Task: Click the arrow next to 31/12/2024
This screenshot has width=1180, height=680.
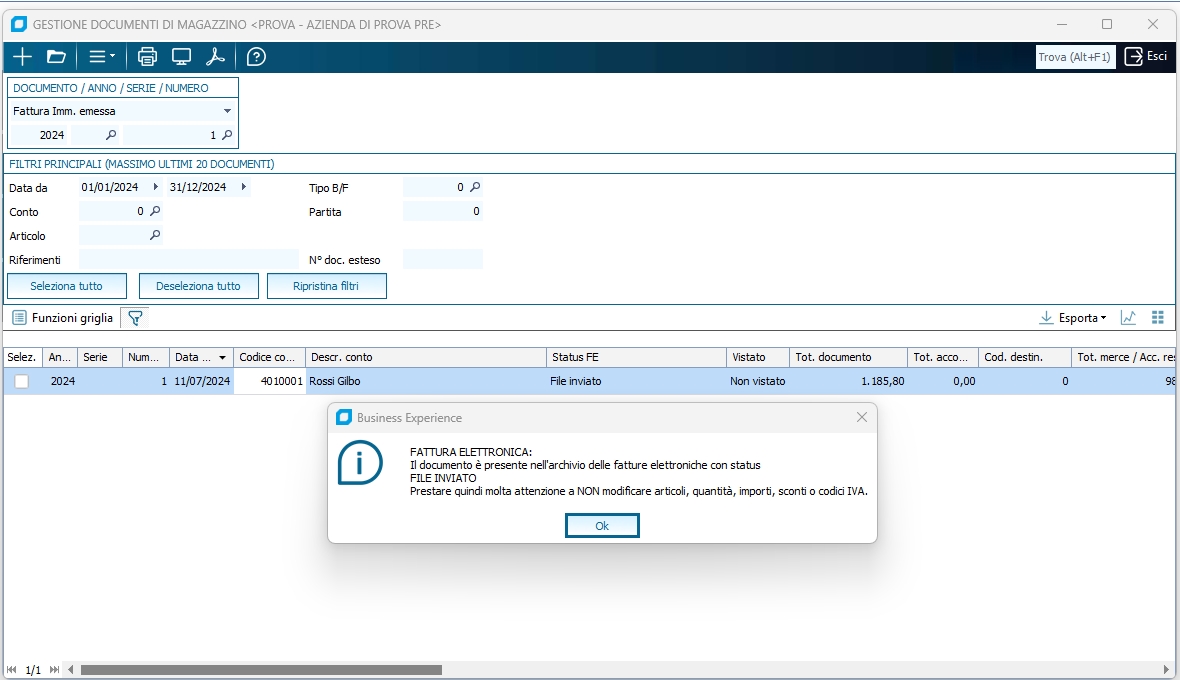Action: (244, 187)
